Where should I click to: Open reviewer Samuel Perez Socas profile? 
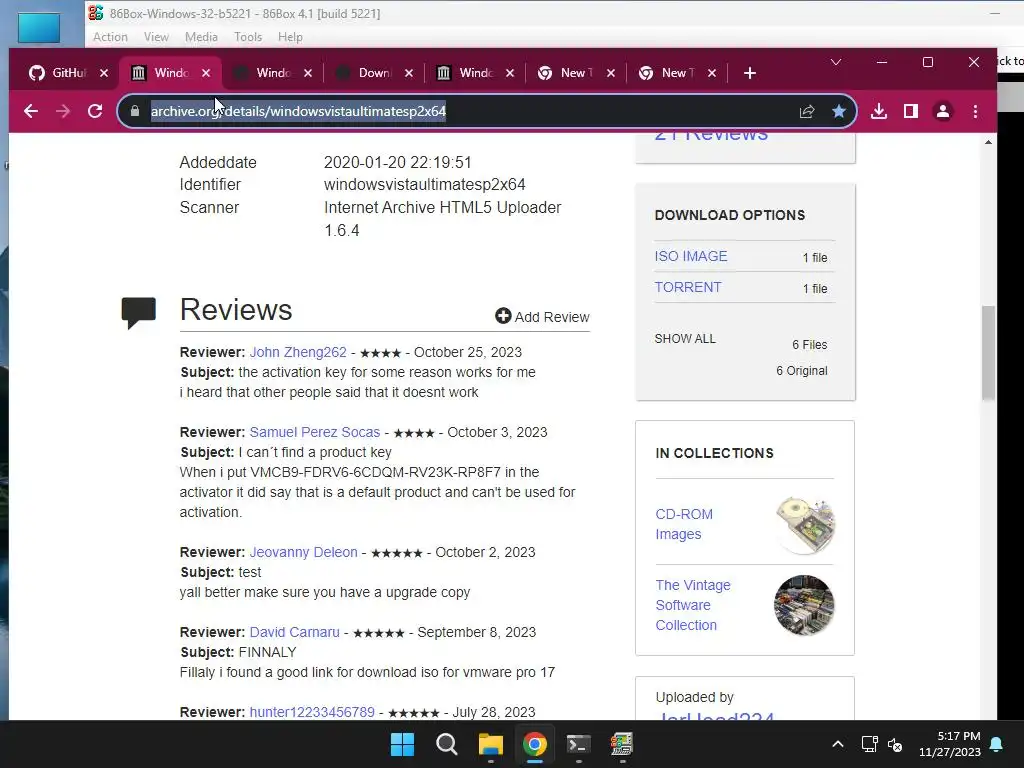point(315,432)
